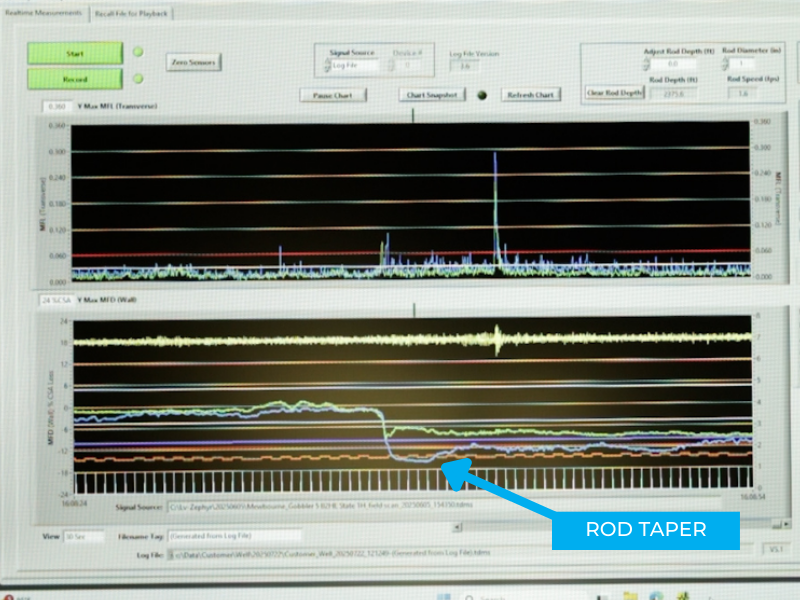Click the Pause Chart button
Image resolution: width=800 pixels, height=600 pixels.
pyautogui.click(x=333, y=95)
